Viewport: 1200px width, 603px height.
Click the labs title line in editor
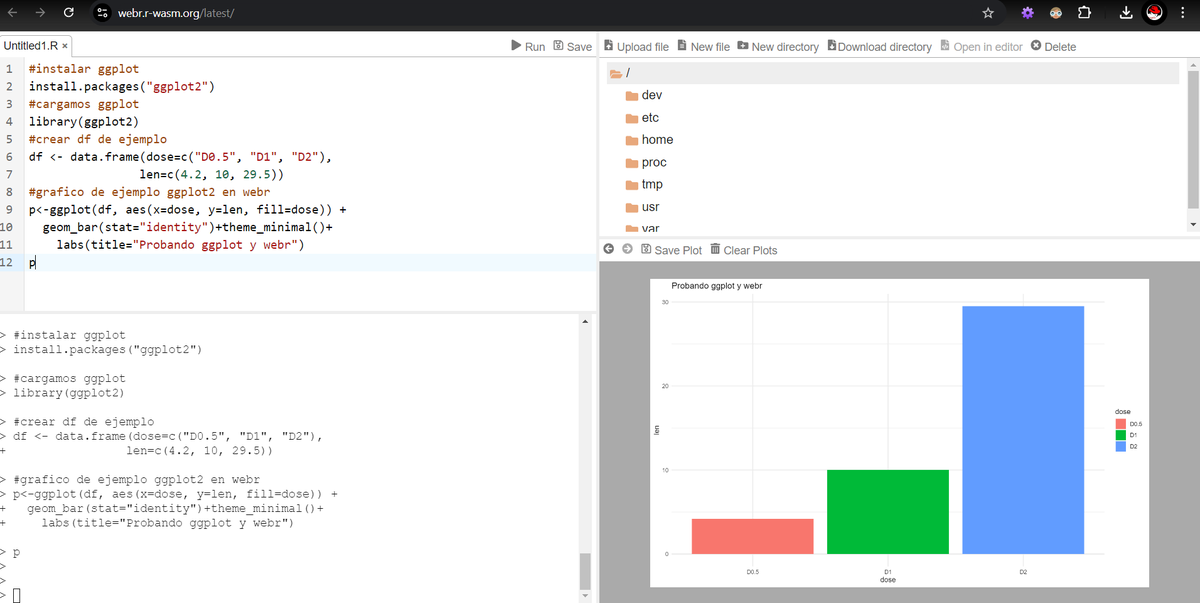point(180,245)
